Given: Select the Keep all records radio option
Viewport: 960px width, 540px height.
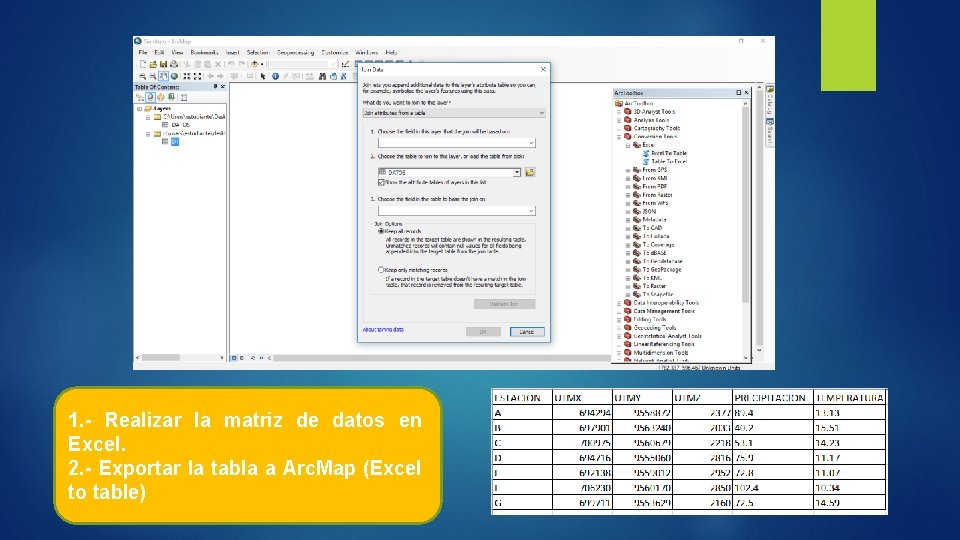Looking at the screenshot, I should [381, 231].
